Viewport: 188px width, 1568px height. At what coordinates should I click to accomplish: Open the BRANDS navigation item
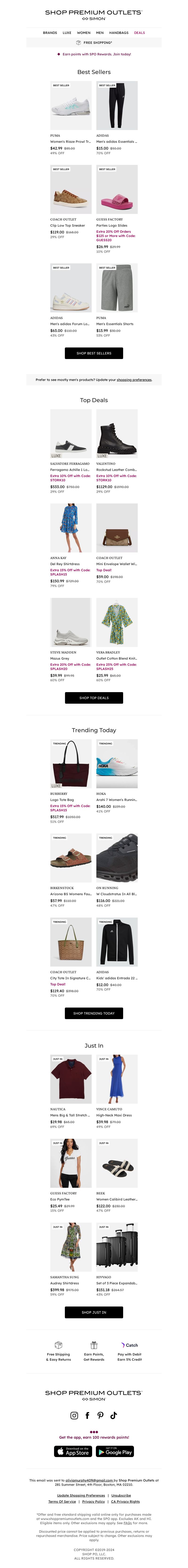50,33
